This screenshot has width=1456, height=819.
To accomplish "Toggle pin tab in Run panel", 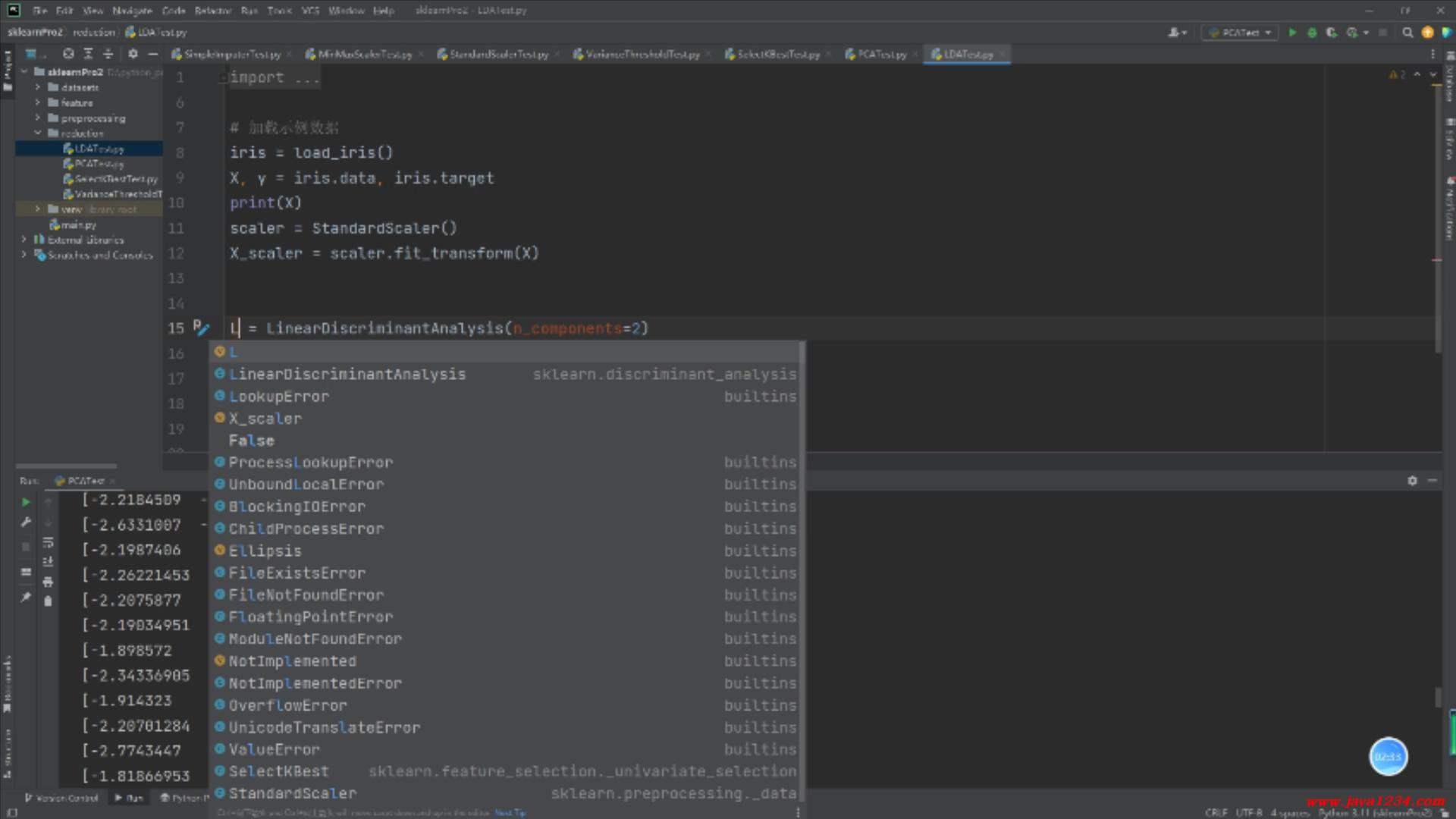I will (x=26, y=597).
